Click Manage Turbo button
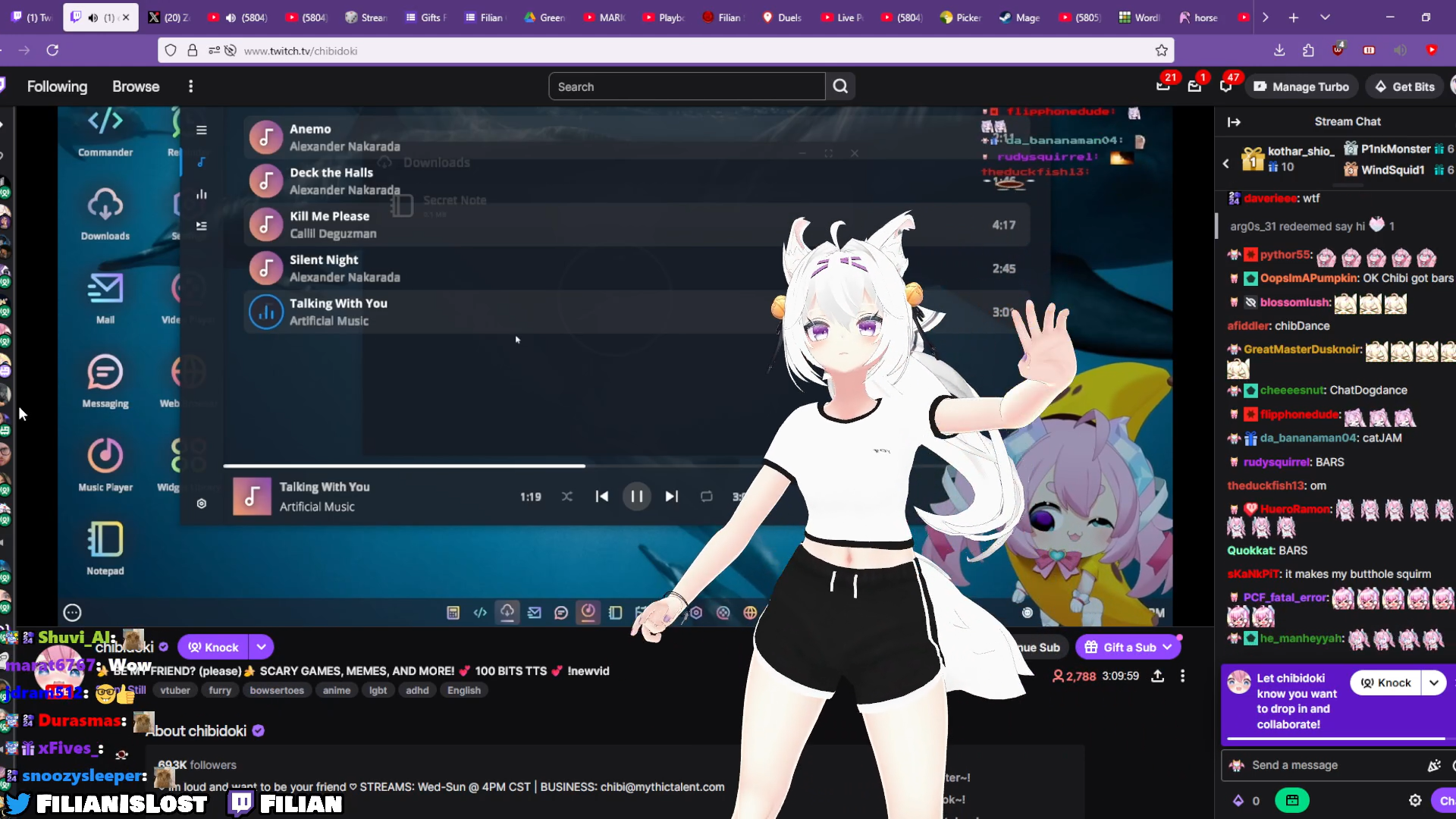Screen dimensions: 1456x819 point(1302,86)
